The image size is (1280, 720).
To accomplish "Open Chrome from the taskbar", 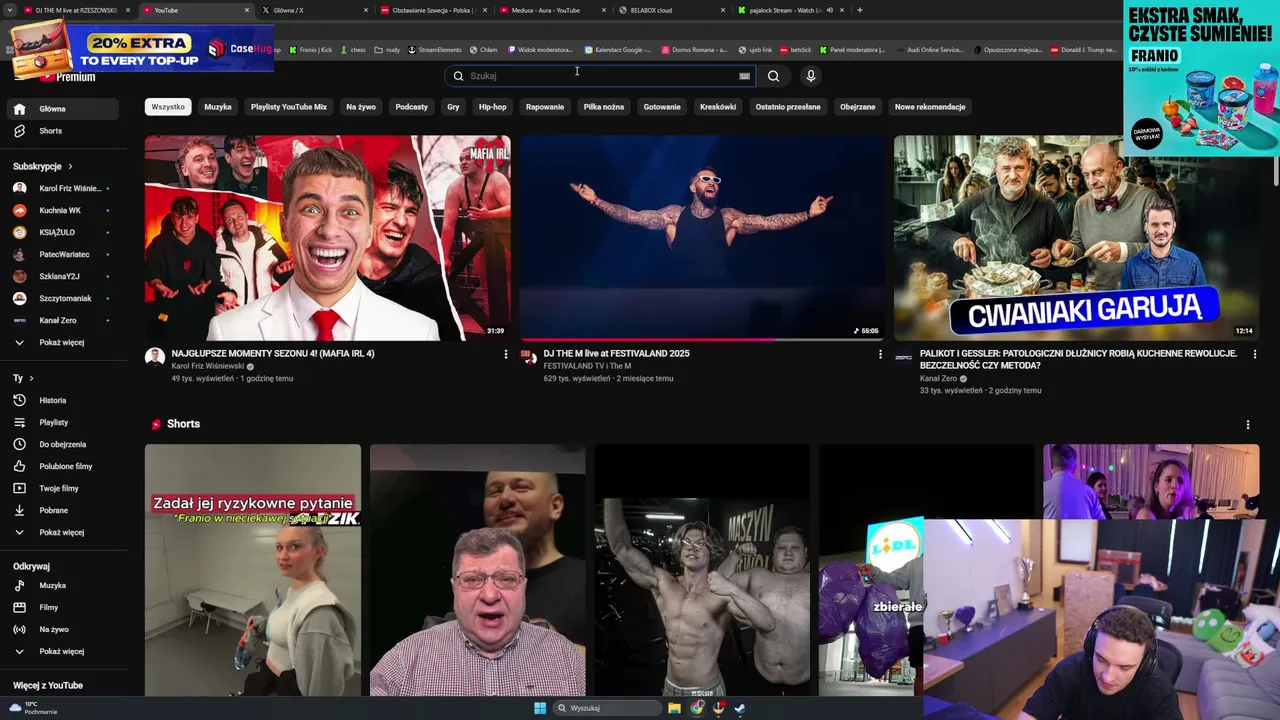I will (697, 708).
